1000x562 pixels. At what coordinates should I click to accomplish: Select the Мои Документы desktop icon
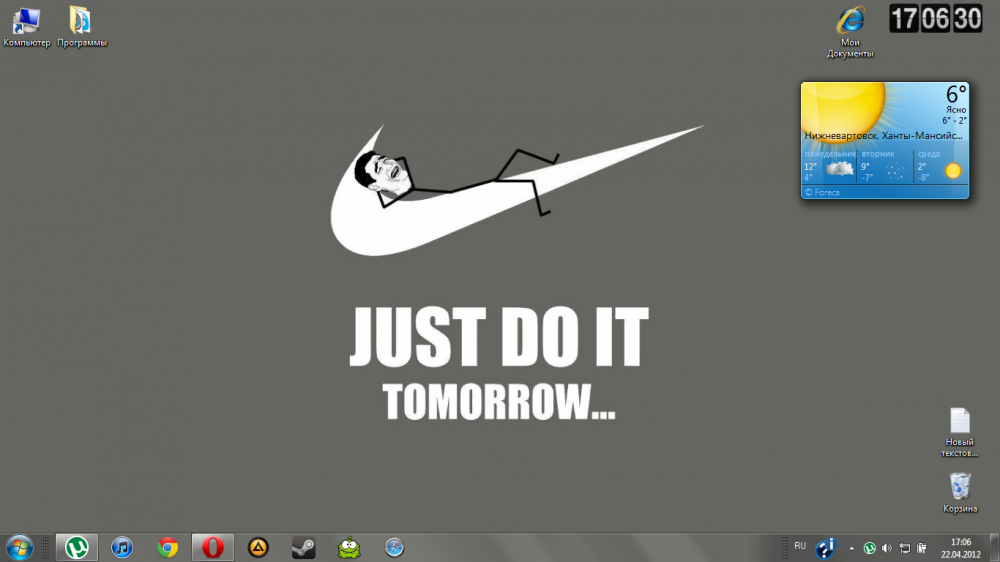(x=850, y=33)
